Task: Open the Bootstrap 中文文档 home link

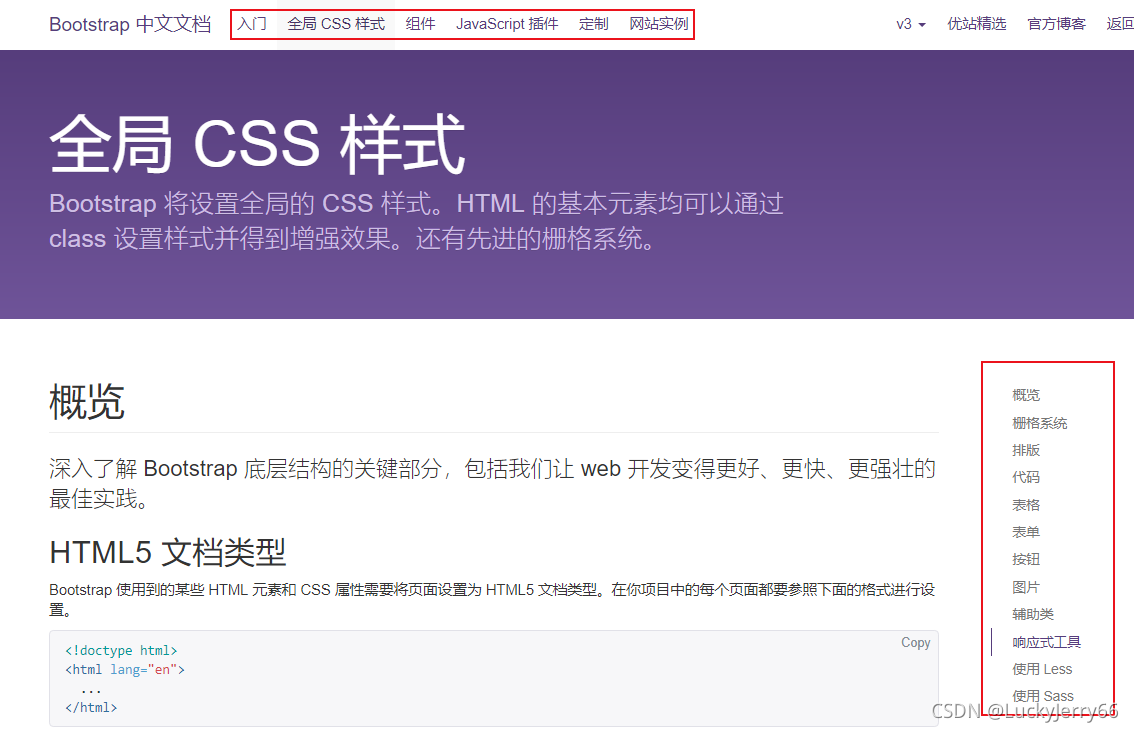Action: tap(129, 24)
